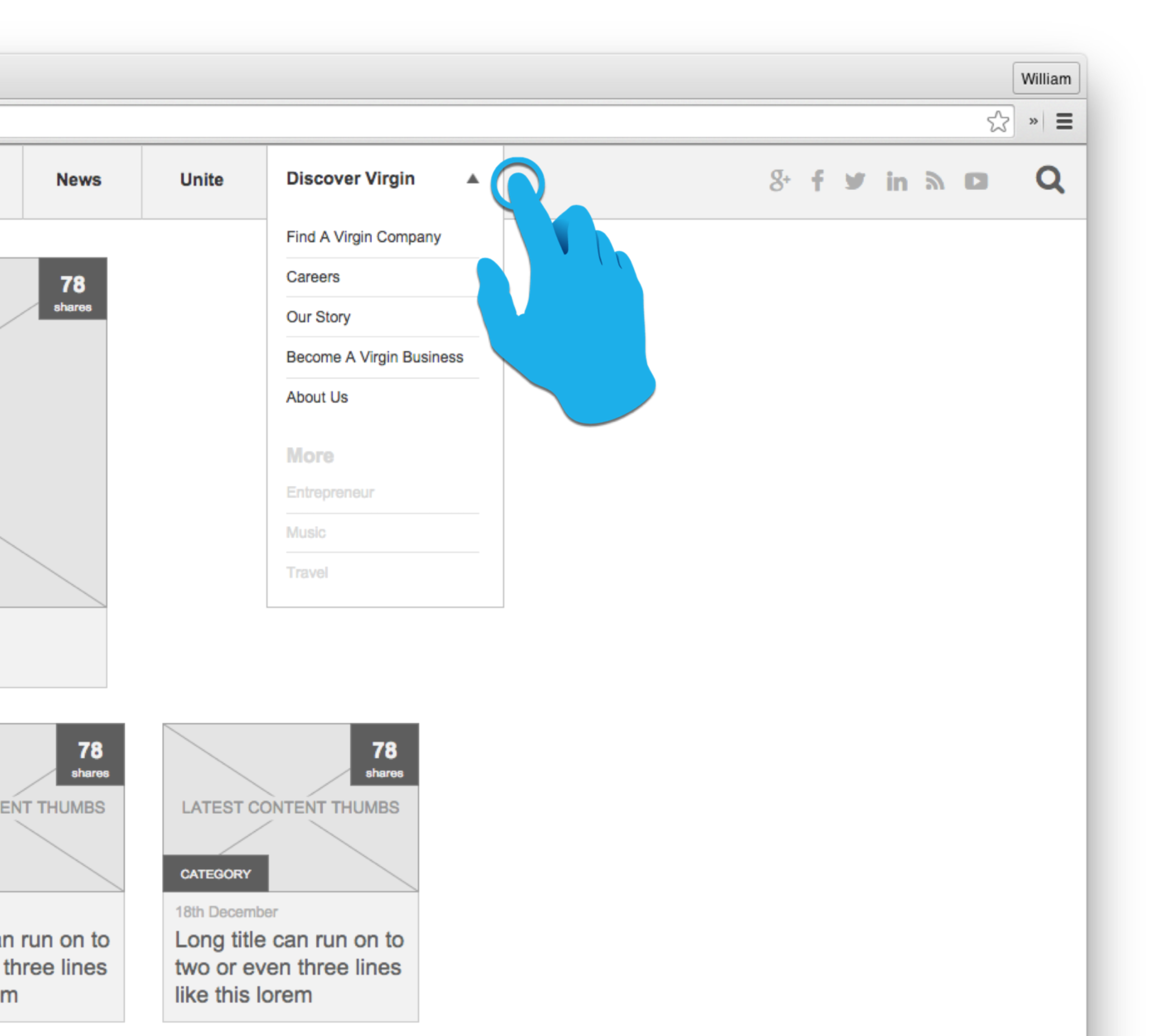
Task: Click the William profile button
Action: [x=1046, y=79]
